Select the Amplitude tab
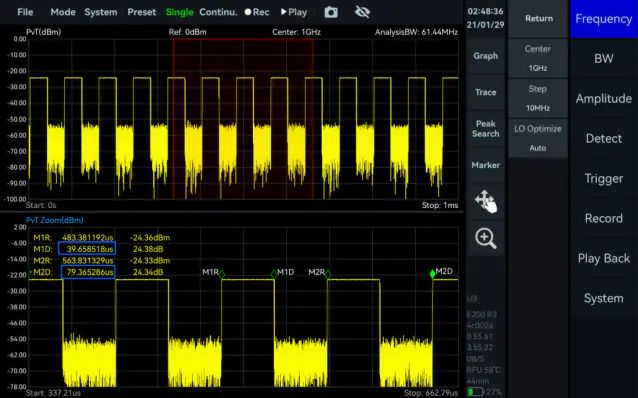638x398 pixels. tap(604, 98)
